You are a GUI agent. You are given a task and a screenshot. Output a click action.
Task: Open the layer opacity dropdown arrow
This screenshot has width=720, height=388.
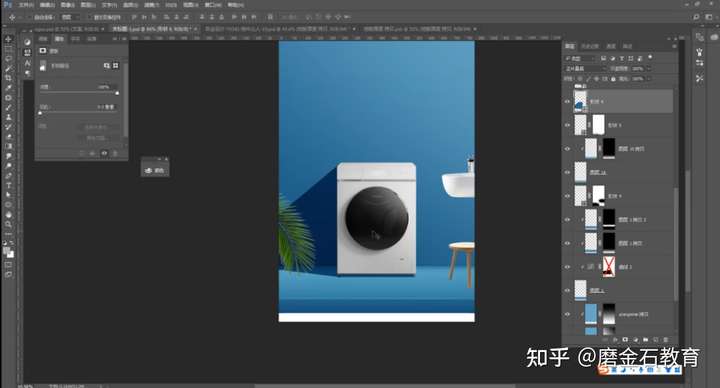click(649, 68)
